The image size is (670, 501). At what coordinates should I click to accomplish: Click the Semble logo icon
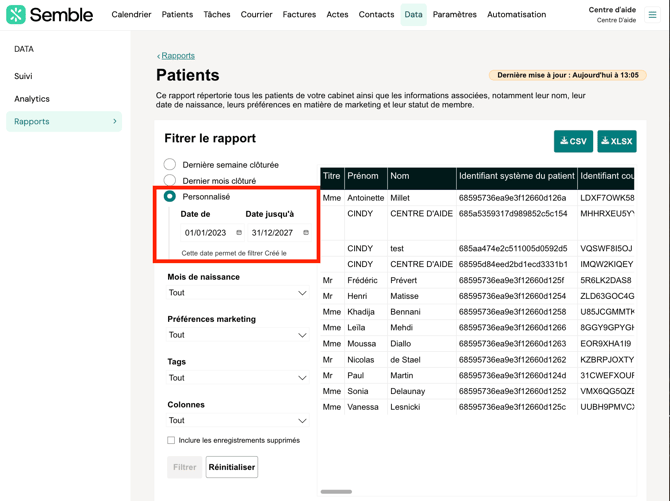[16, 15]
